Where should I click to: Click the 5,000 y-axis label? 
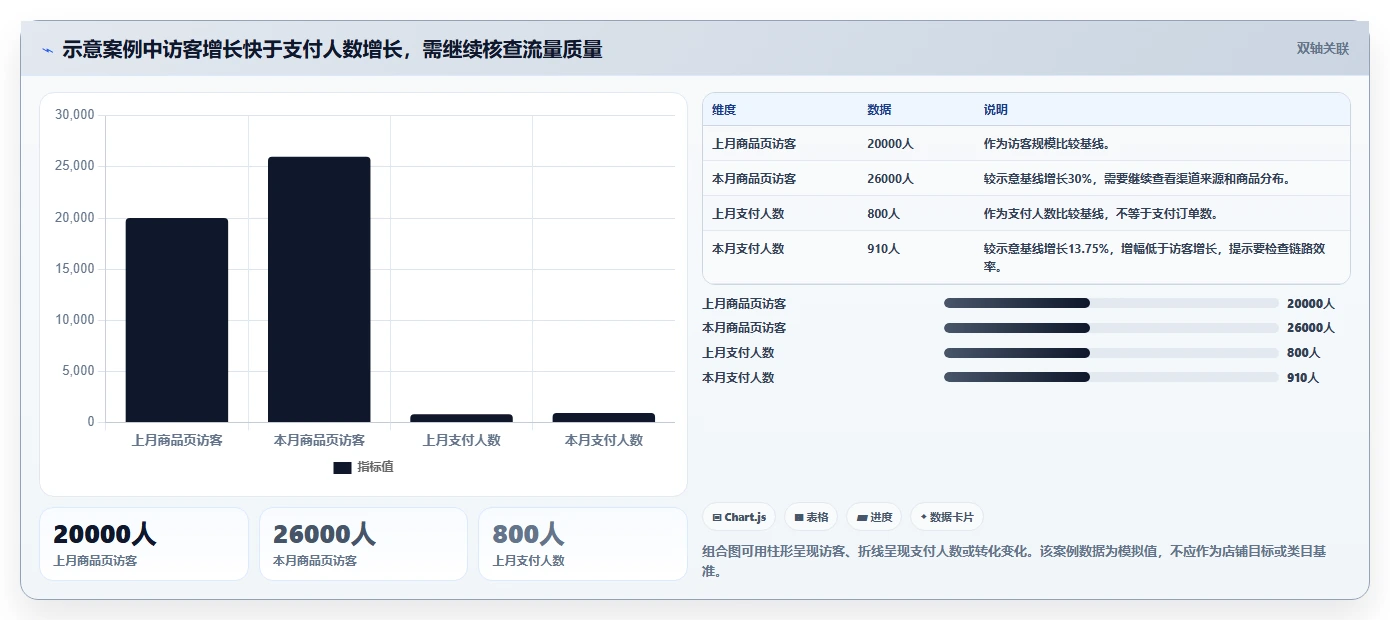coord(78,371)
